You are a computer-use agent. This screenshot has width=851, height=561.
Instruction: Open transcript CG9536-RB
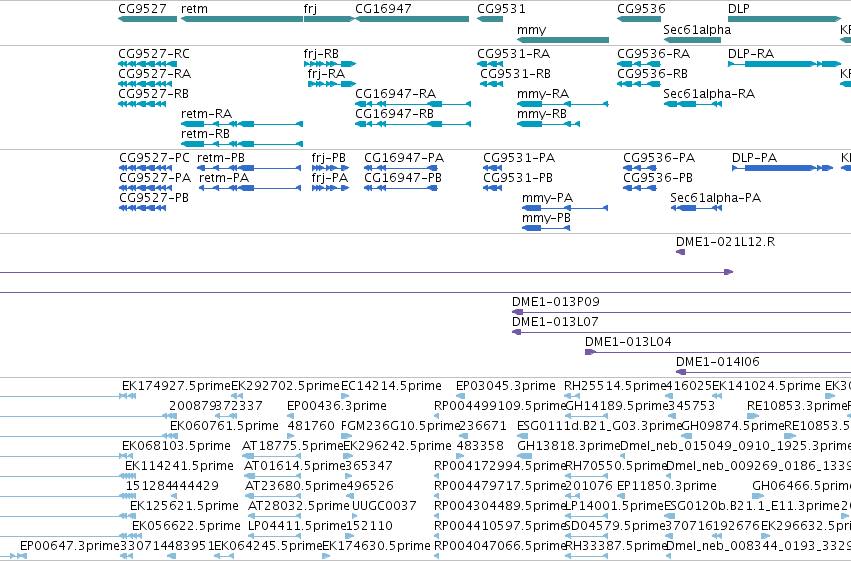pyautogui.click(x=652, y=74)
